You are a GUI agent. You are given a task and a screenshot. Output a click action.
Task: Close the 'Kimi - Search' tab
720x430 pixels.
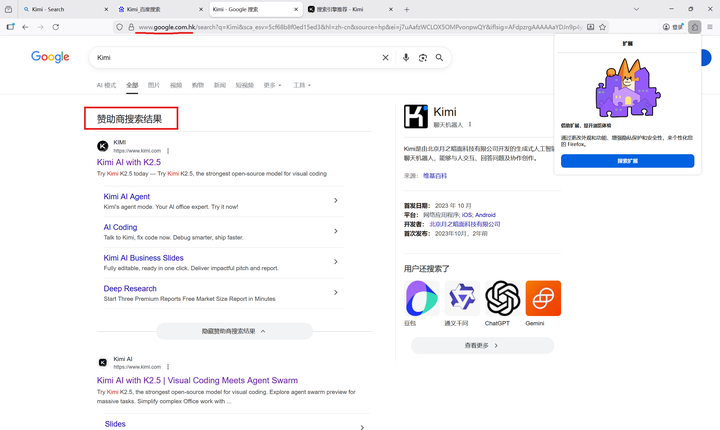click(x=107, y=9)
